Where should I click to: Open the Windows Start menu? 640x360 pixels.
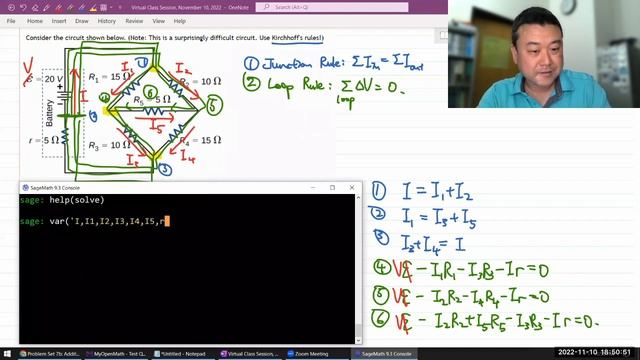(7, 353)
